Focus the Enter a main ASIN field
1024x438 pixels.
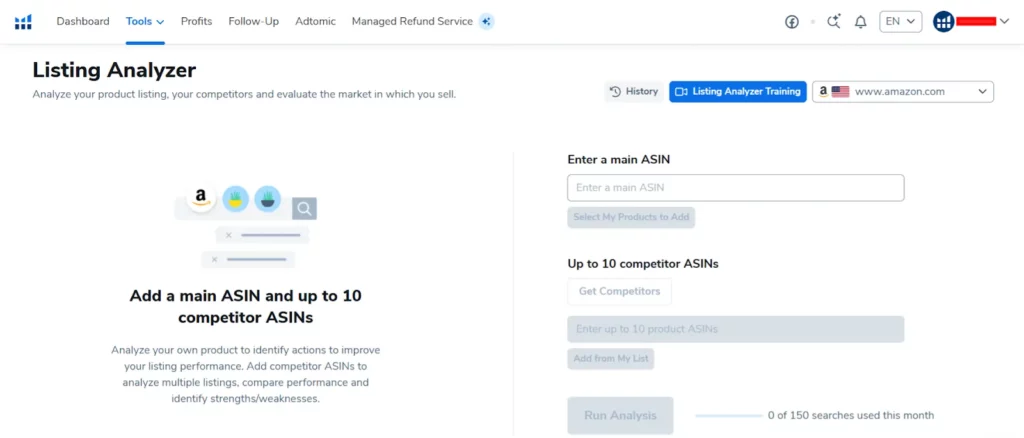click(x=735, y=188)
